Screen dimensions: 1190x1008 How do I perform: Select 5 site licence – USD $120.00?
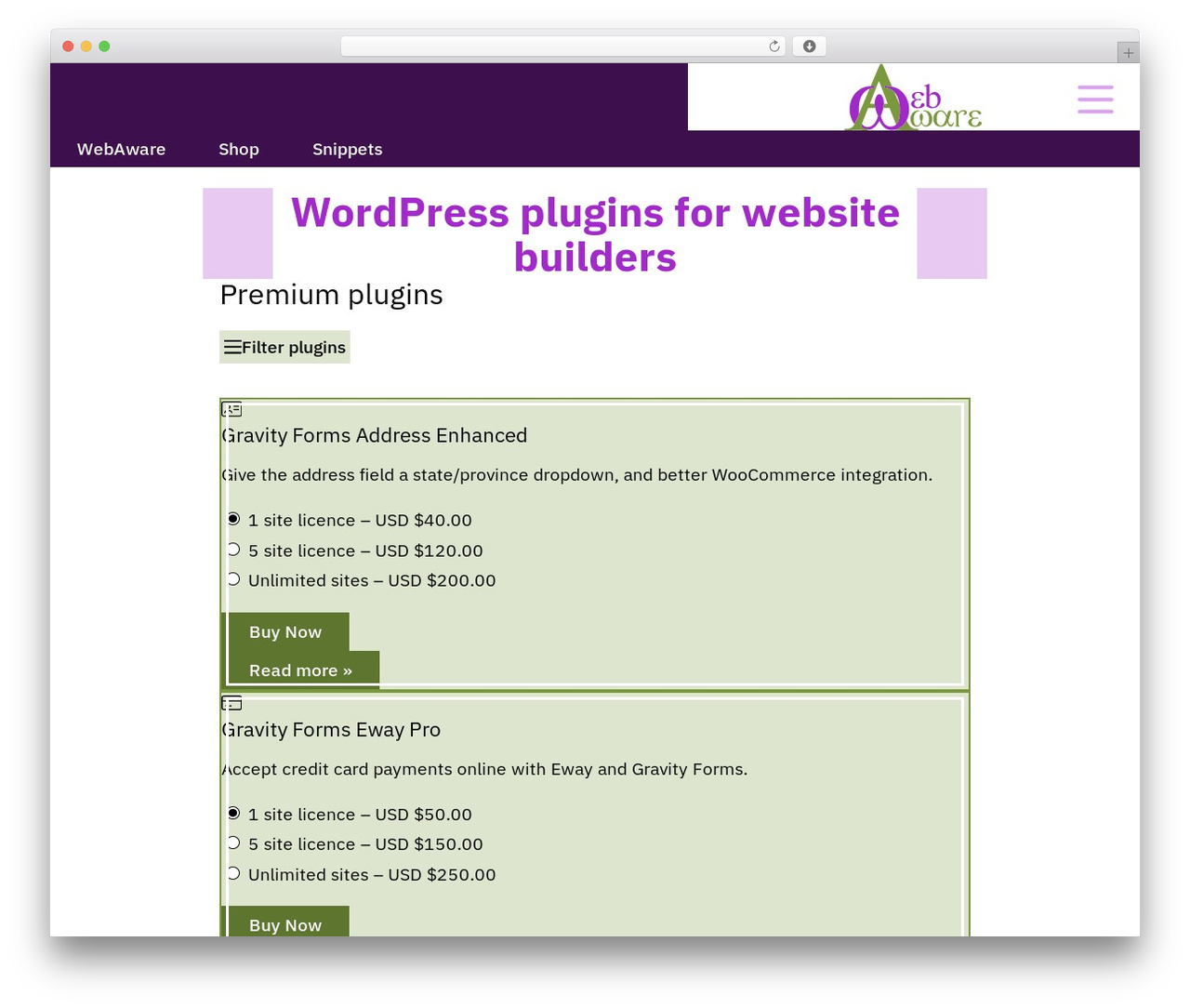[233, 550]
